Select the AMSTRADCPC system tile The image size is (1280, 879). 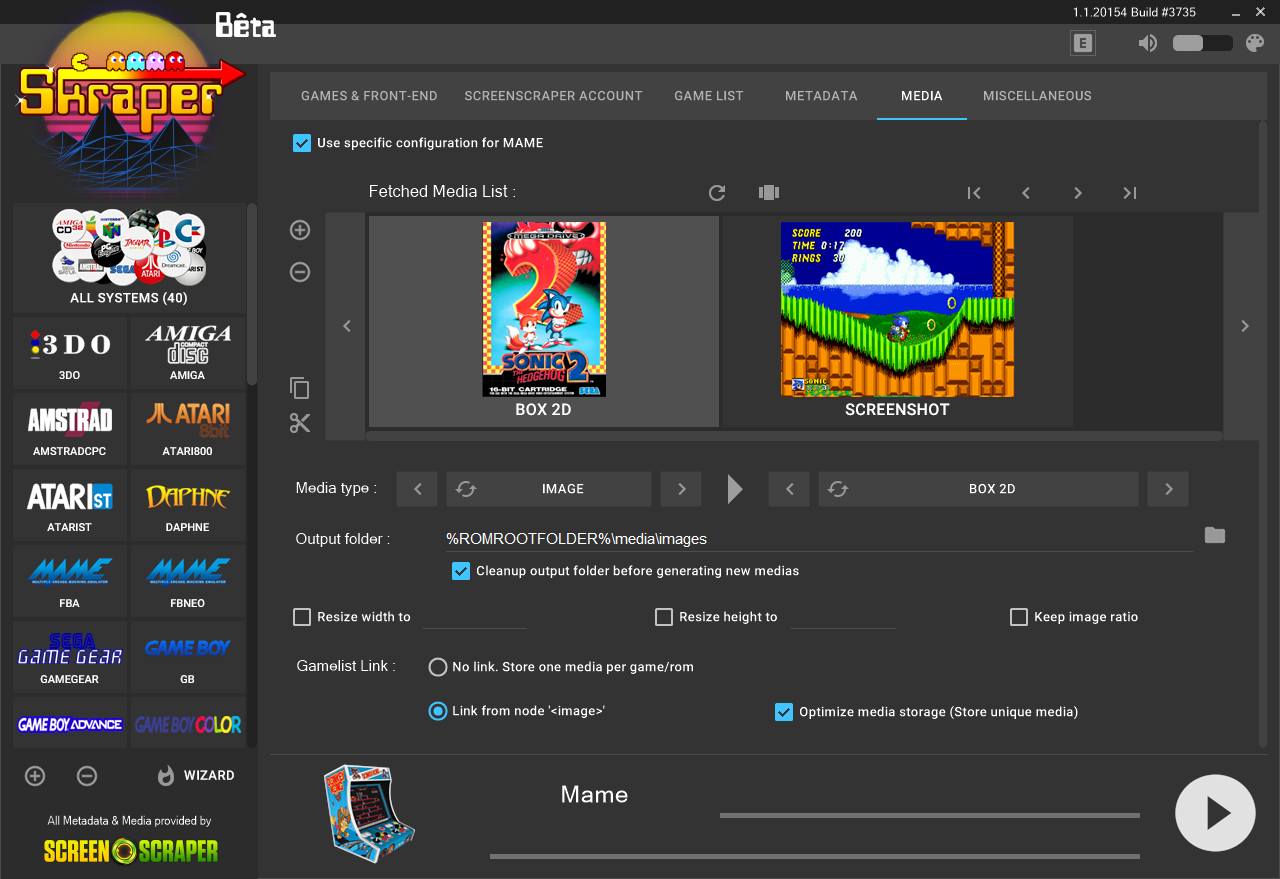[70, 428]
